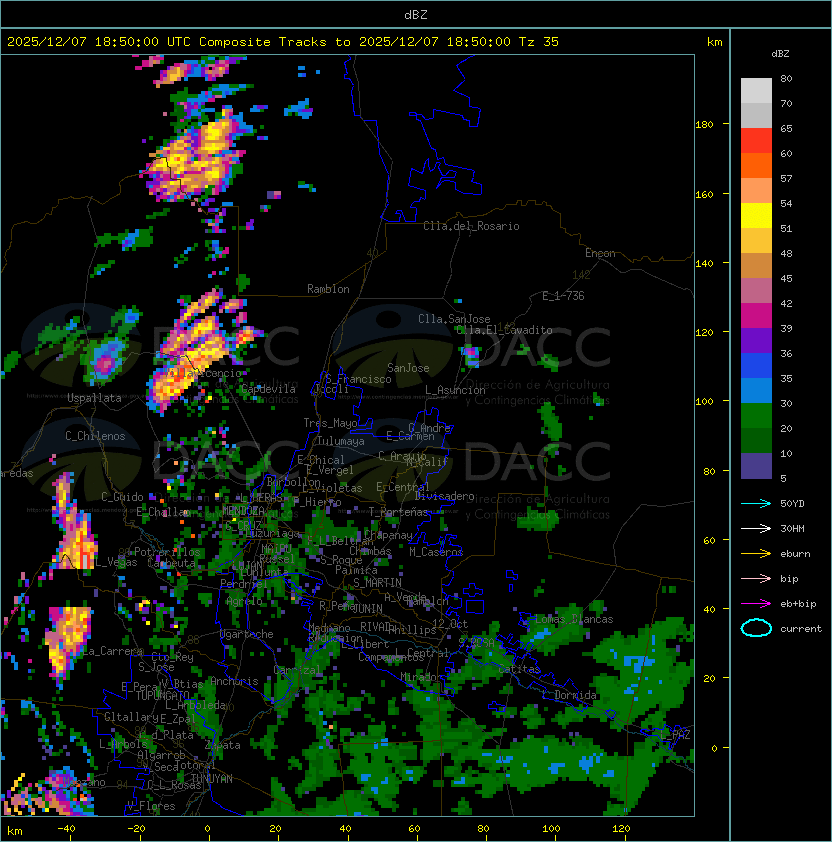Choose the bright yellow 54-51 dBZ swatch
Viewport: 832px width, 842px height.
(756, 216)
